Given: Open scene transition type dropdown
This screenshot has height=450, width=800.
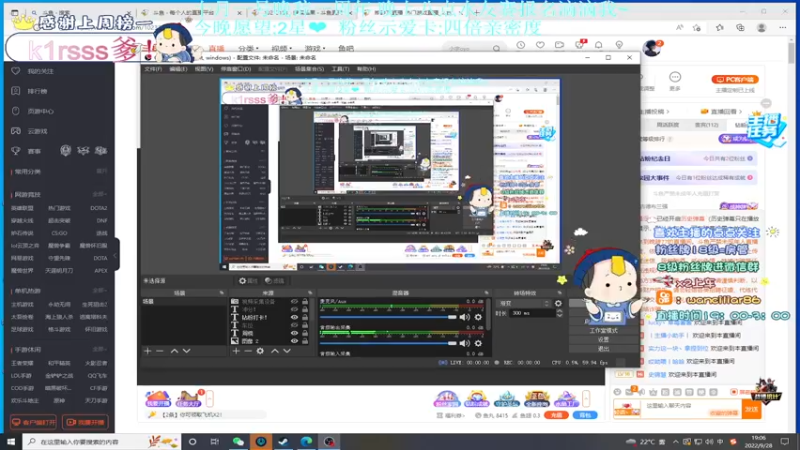Looking at the screenshot, I should 523,304.
